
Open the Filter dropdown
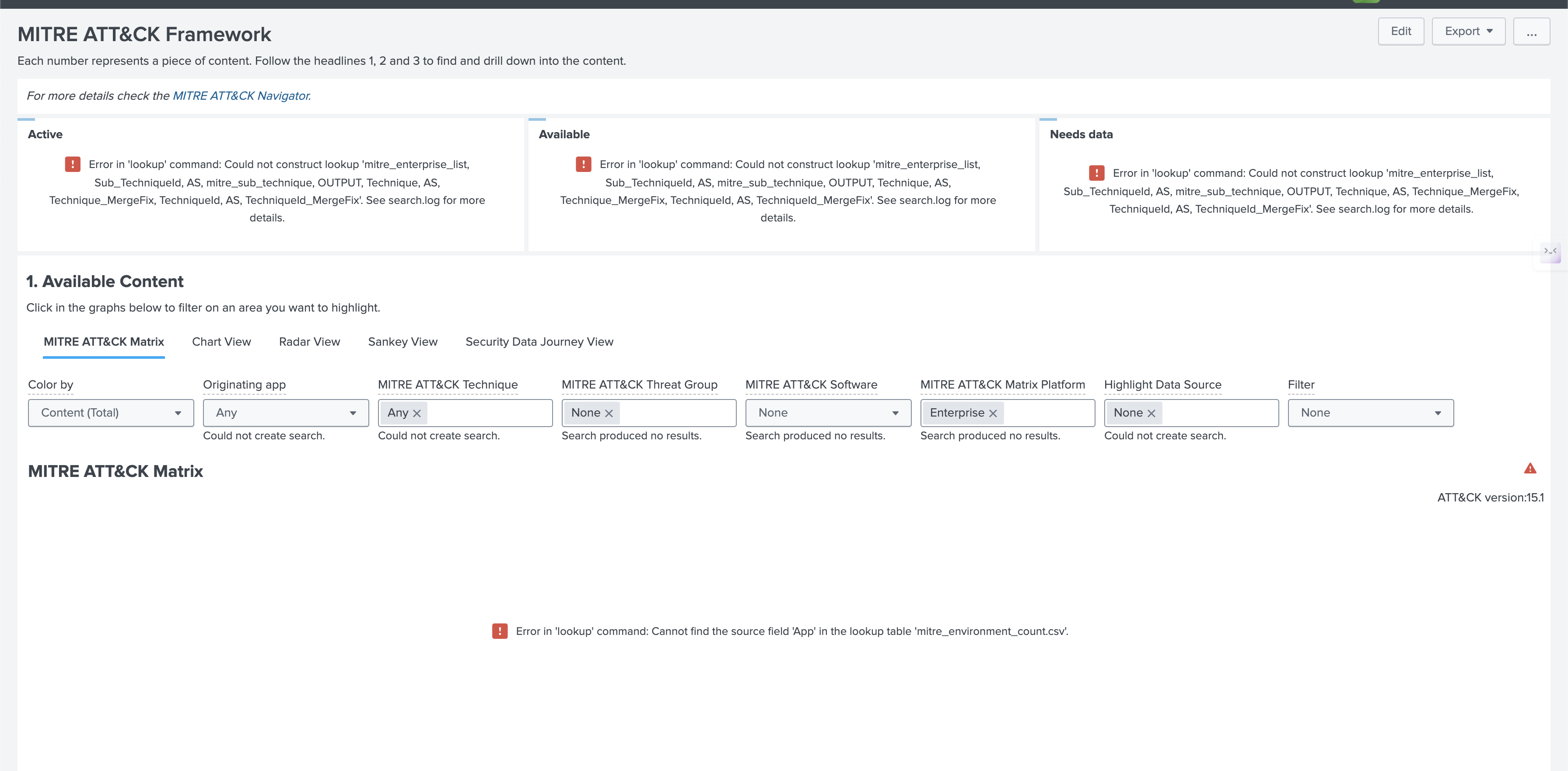tap(1370, 413)
